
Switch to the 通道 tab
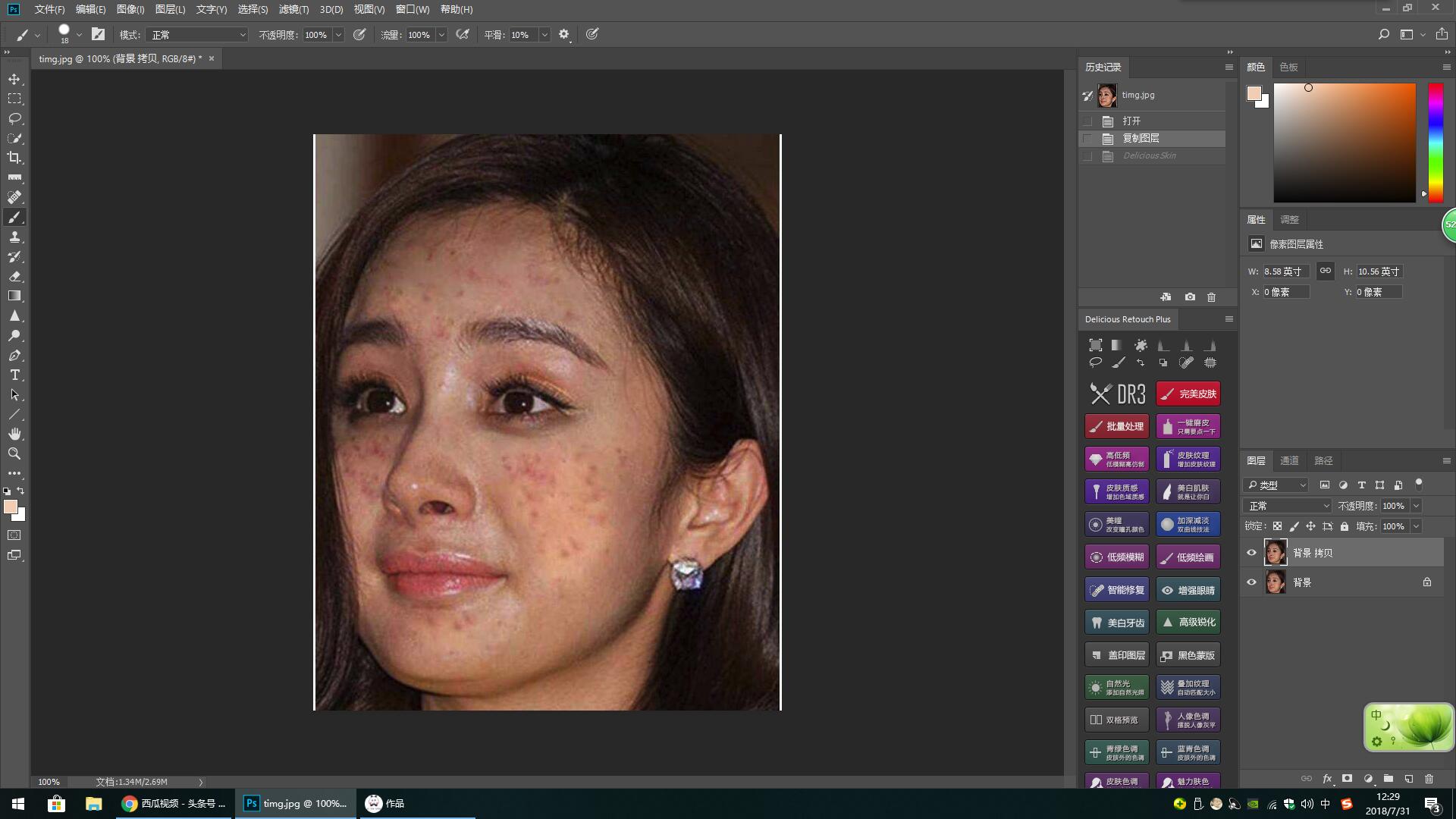1289,460
